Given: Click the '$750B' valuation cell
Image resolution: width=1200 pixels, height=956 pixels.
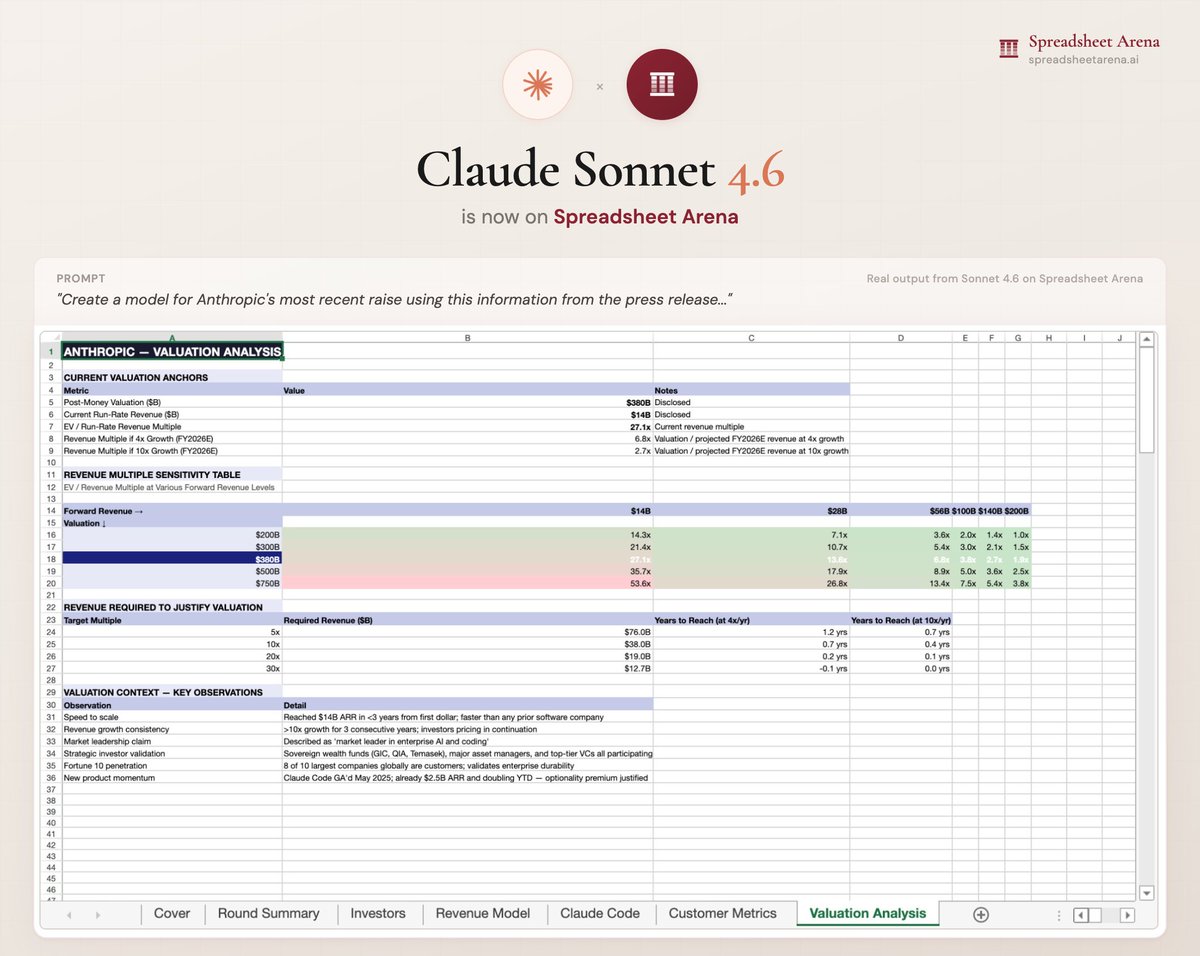Looking at the screenshot, I should (172, 583).
